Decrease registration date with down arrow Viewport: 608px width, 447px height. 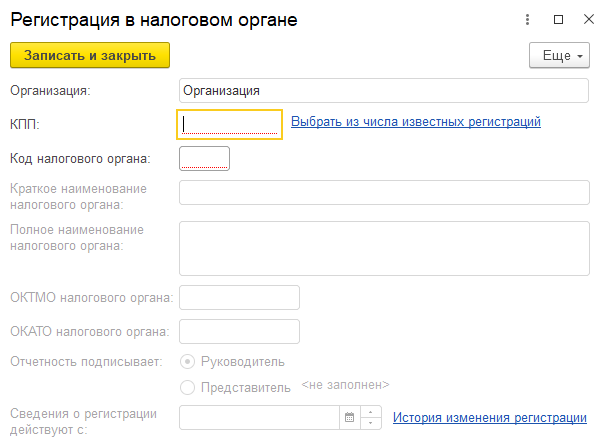coord(371,423)
